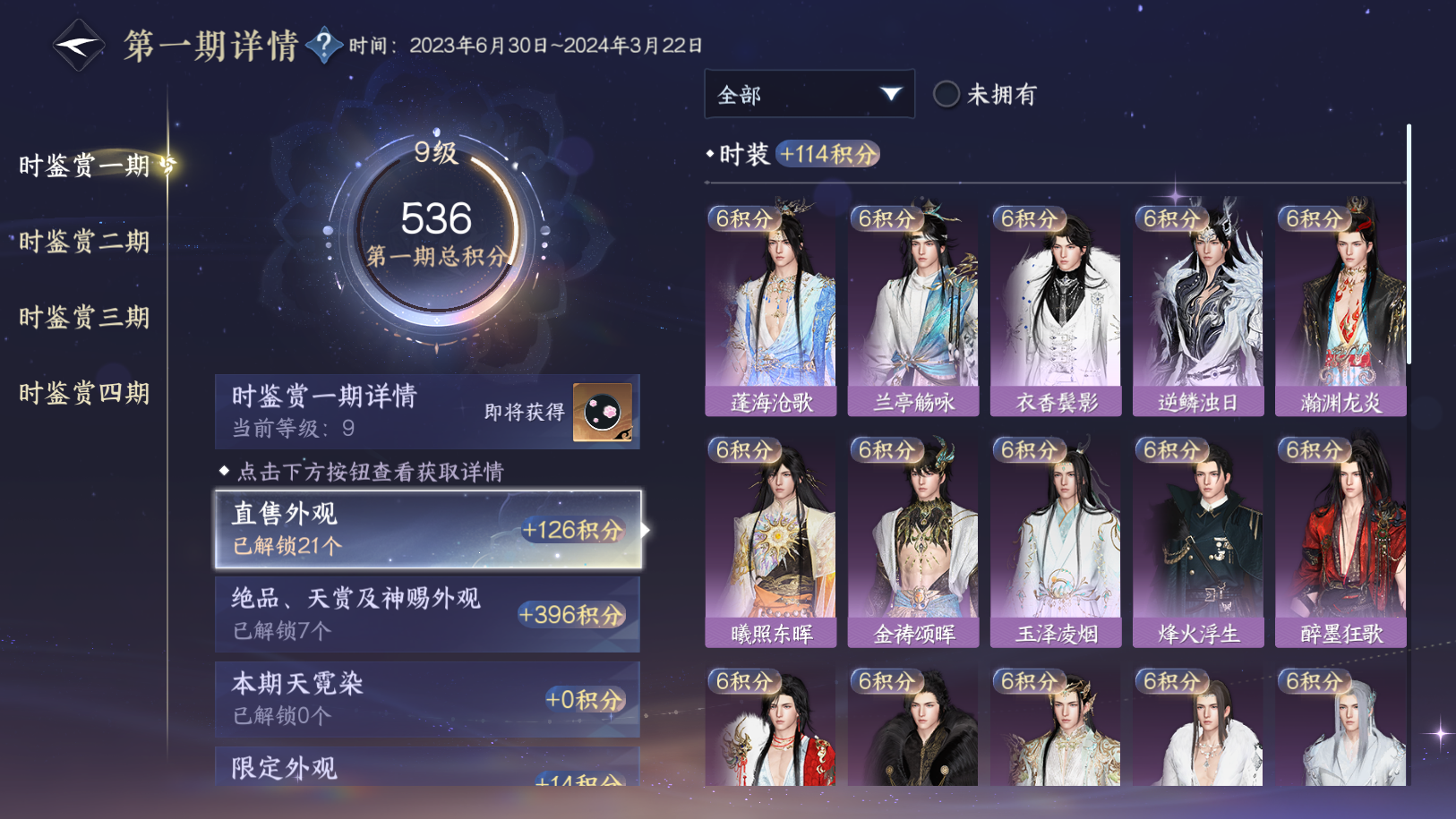Switch to 时鉴赏二期 tab

[x=84, y=242]
